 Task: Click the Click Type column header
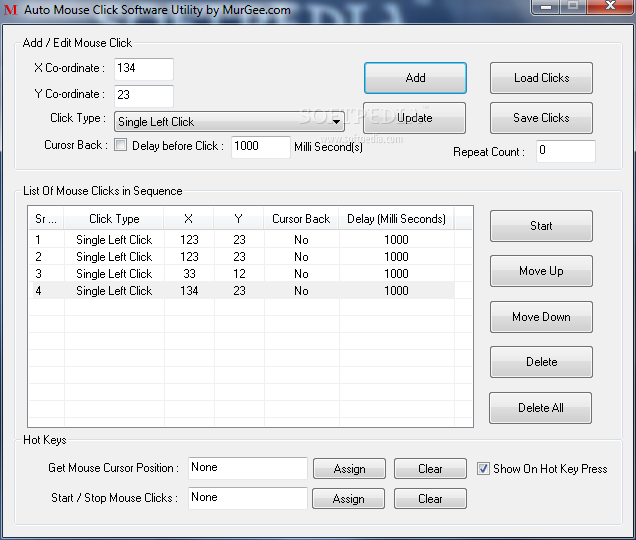coord(114,219)
